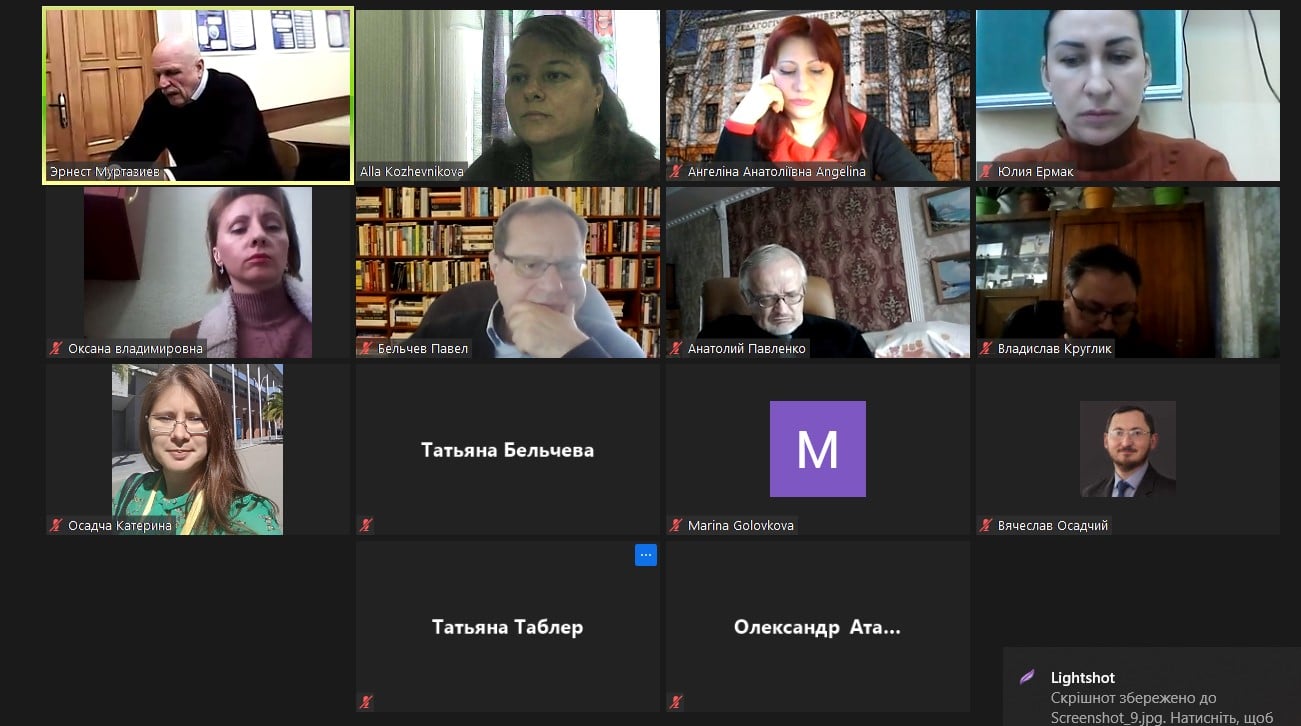Viewport: 1301px width, 726px height.
Task: Click muted mic icon beside Анатолий Павленко
Action: coord(677,349)
